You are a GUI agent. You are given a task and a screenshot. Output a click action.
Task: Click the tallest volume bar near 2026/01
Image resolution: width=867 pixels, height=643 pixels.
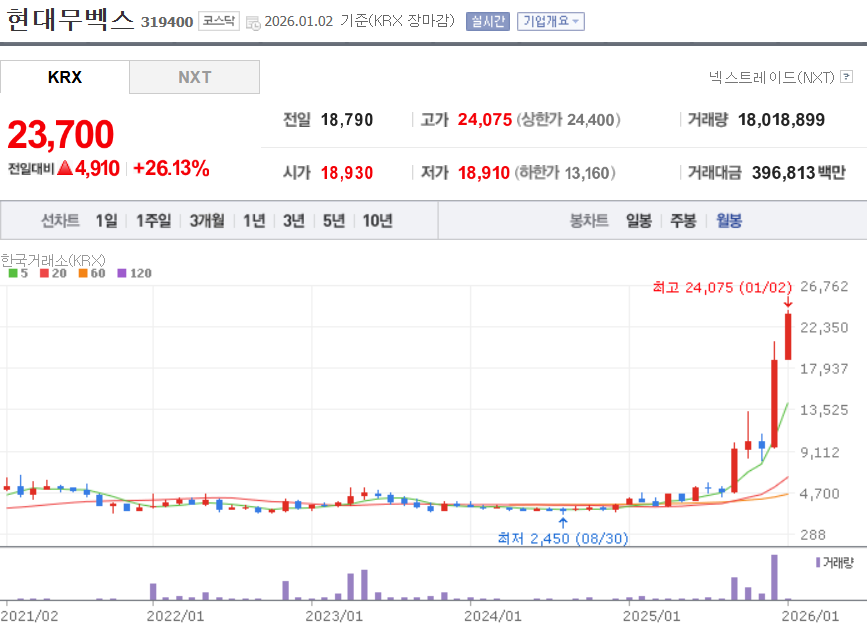point(774,577)
